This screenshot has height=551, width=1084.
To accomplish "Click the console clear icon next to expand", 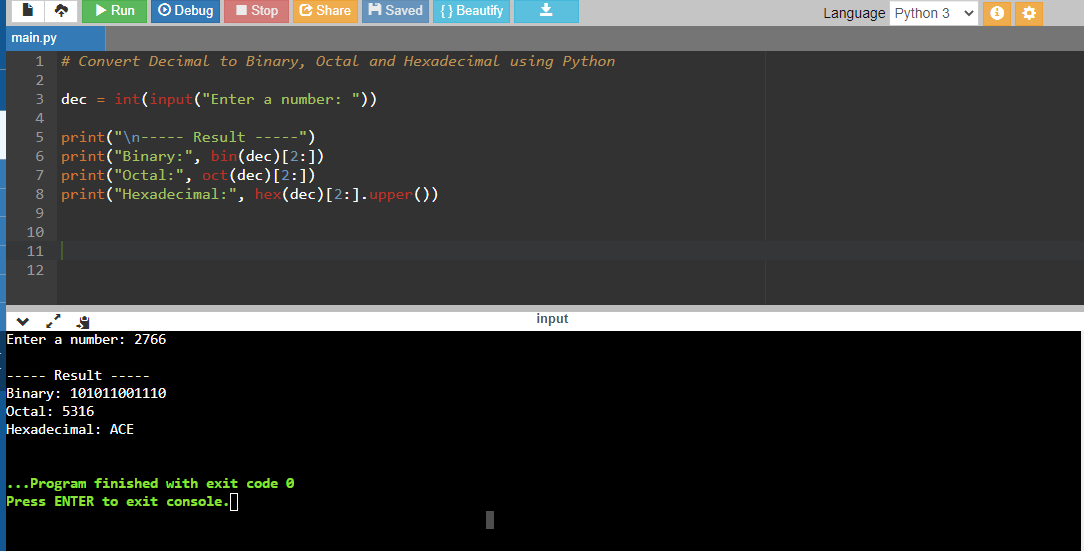I will pyautogui.click(x=84, y=321).
